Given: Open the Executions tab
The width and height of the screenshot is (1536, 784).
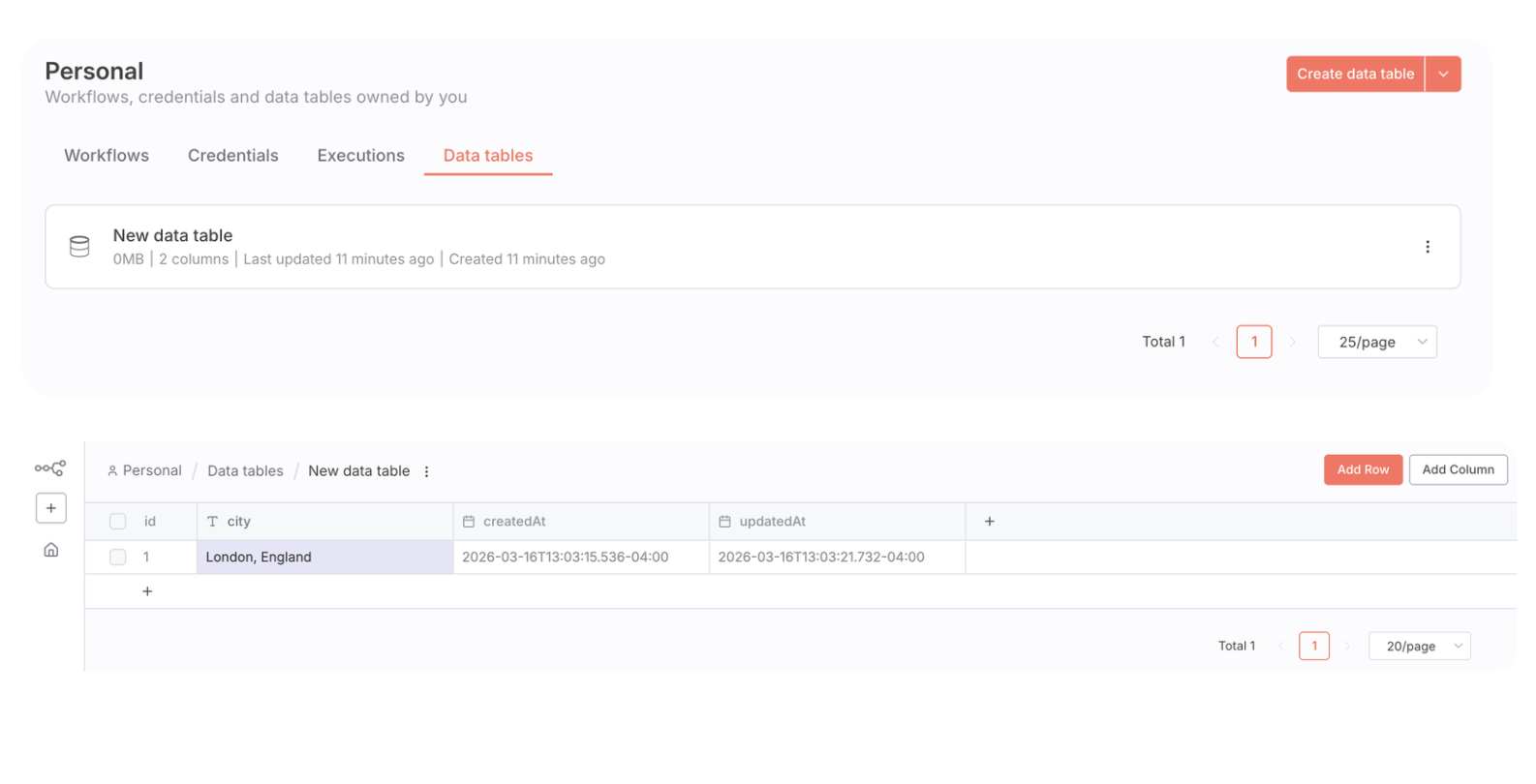Looking at the screenshot, I should (360, 156).
